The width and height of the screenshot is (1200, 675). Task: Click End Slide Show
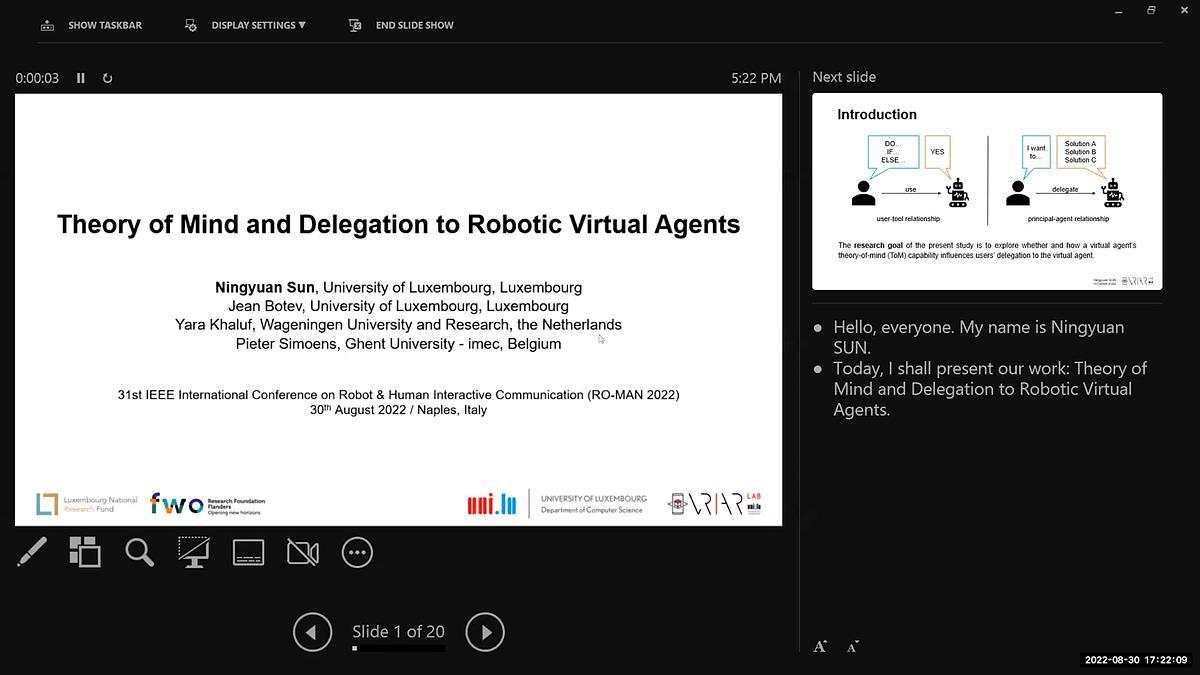pos(401,25)
